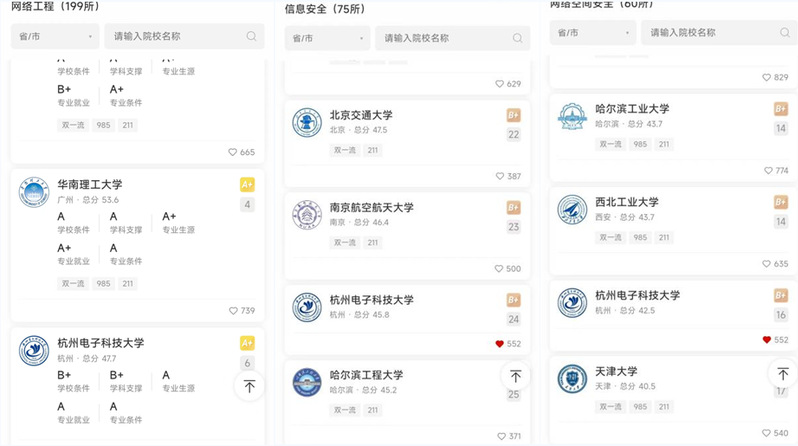This screenshot has height=446, width=798.
Task: Focus school name search field in 网络工程
Action: coord(184,36)
